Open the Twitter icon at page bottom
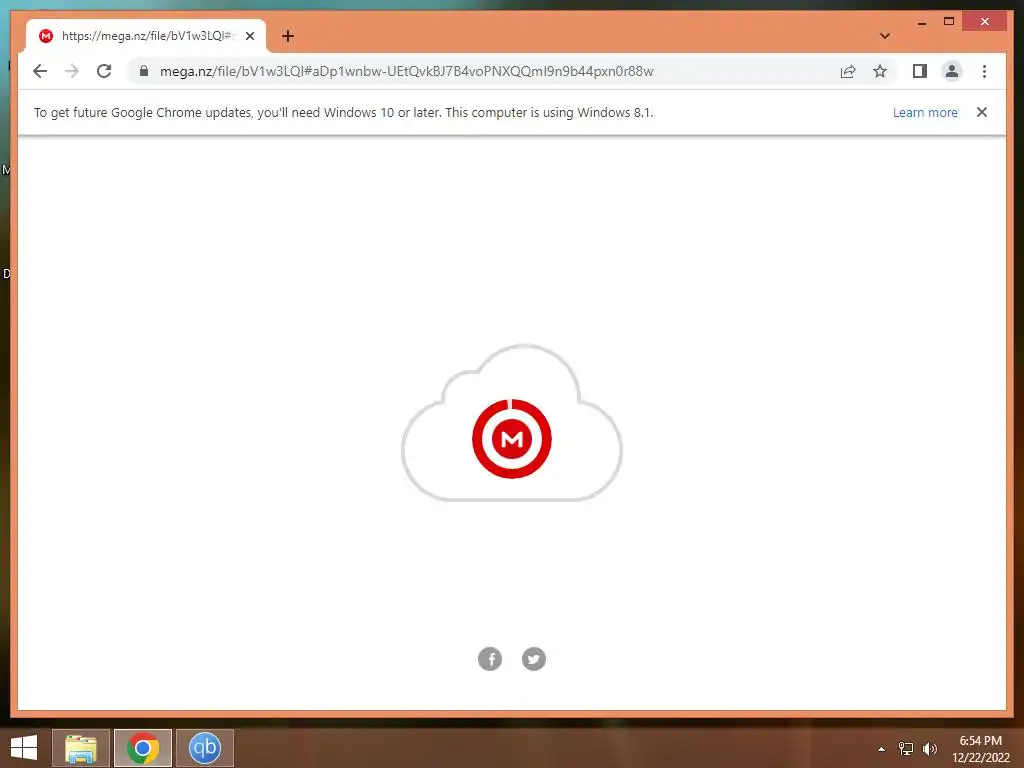Screen dimensions: 1024x768 534,659
